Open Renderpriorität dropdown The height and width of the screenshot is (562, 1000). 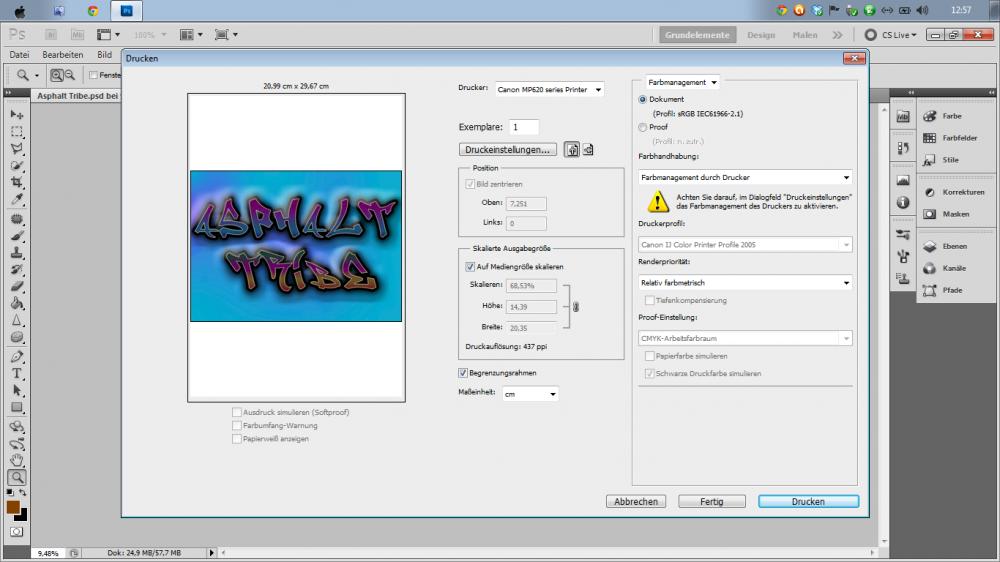tap(745, 283)
